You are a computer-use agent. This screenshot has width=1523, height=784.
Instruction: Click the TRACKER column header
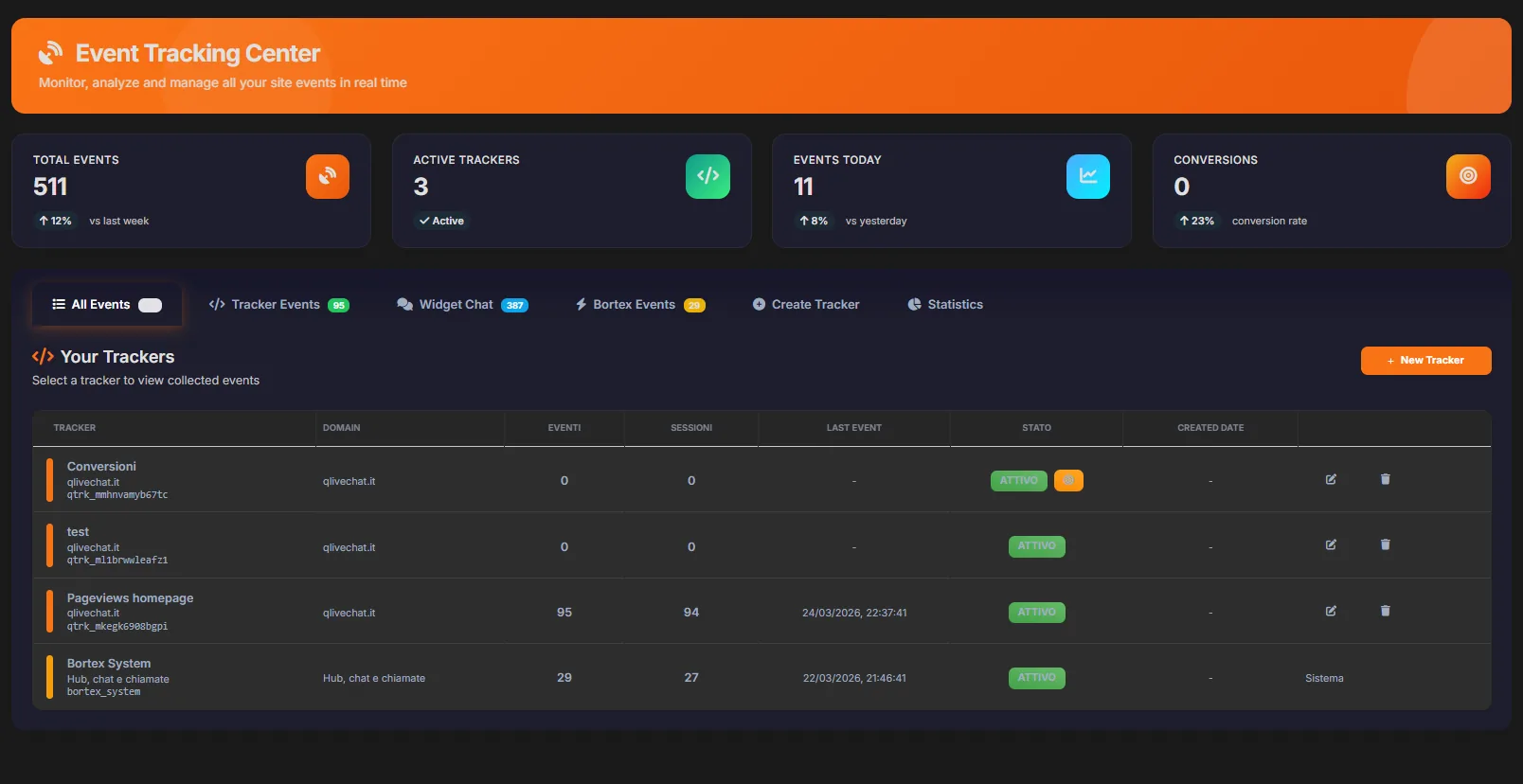(x=75, y=428)
